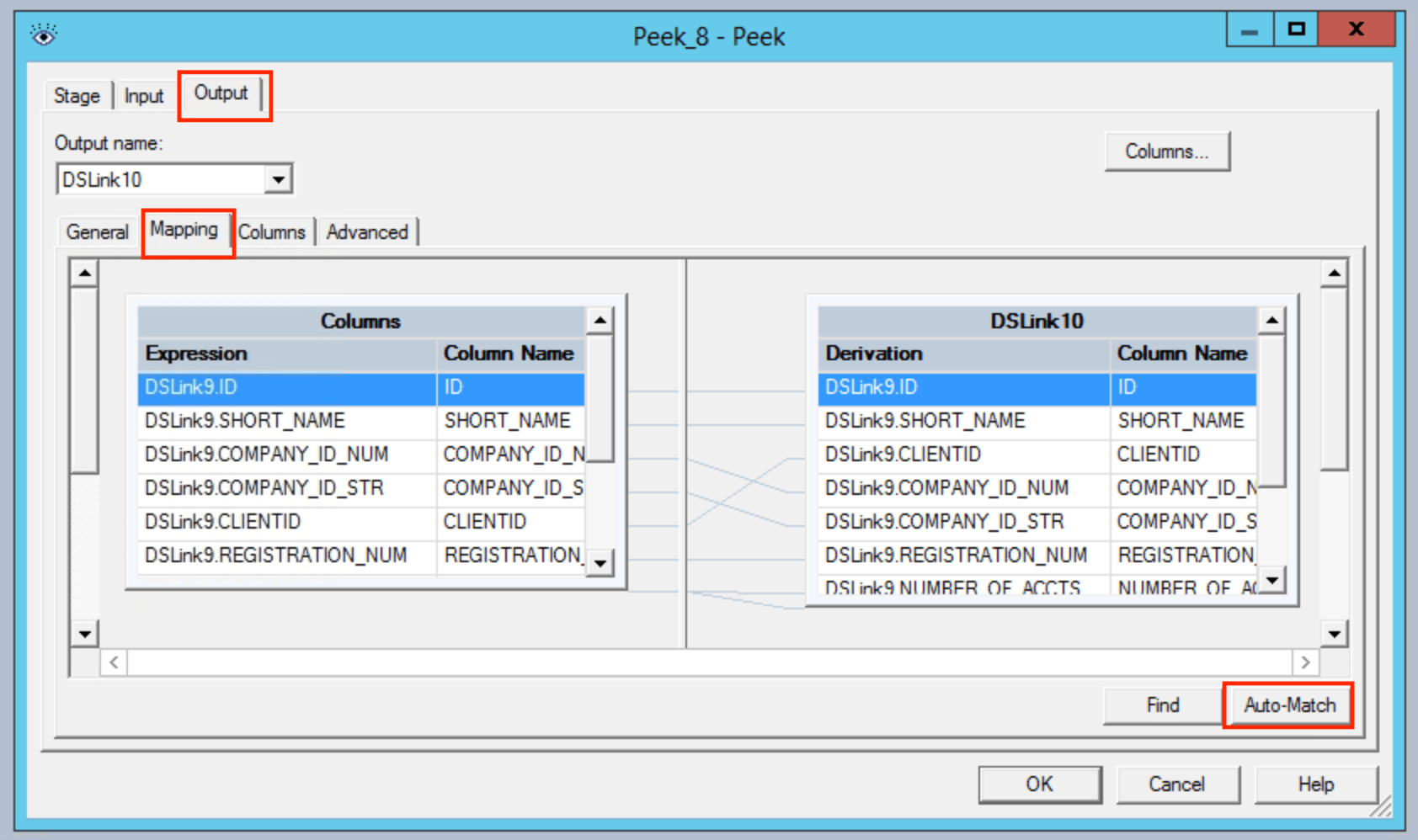This screenshot has height=840, width=1418.
Task: Switch to the Stage tab
Action: 76,95
